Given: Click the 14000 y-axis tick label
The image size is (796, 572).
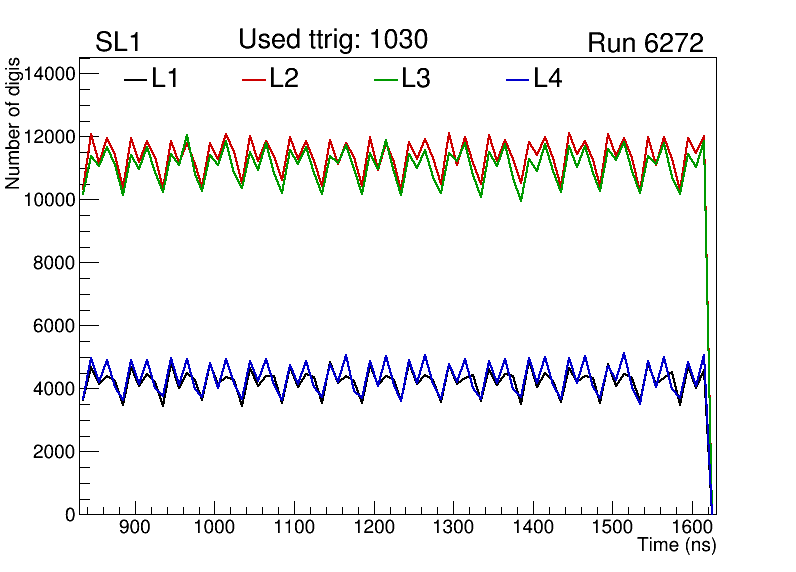Looking at the screenshot, I should click(x=49, y=74).
